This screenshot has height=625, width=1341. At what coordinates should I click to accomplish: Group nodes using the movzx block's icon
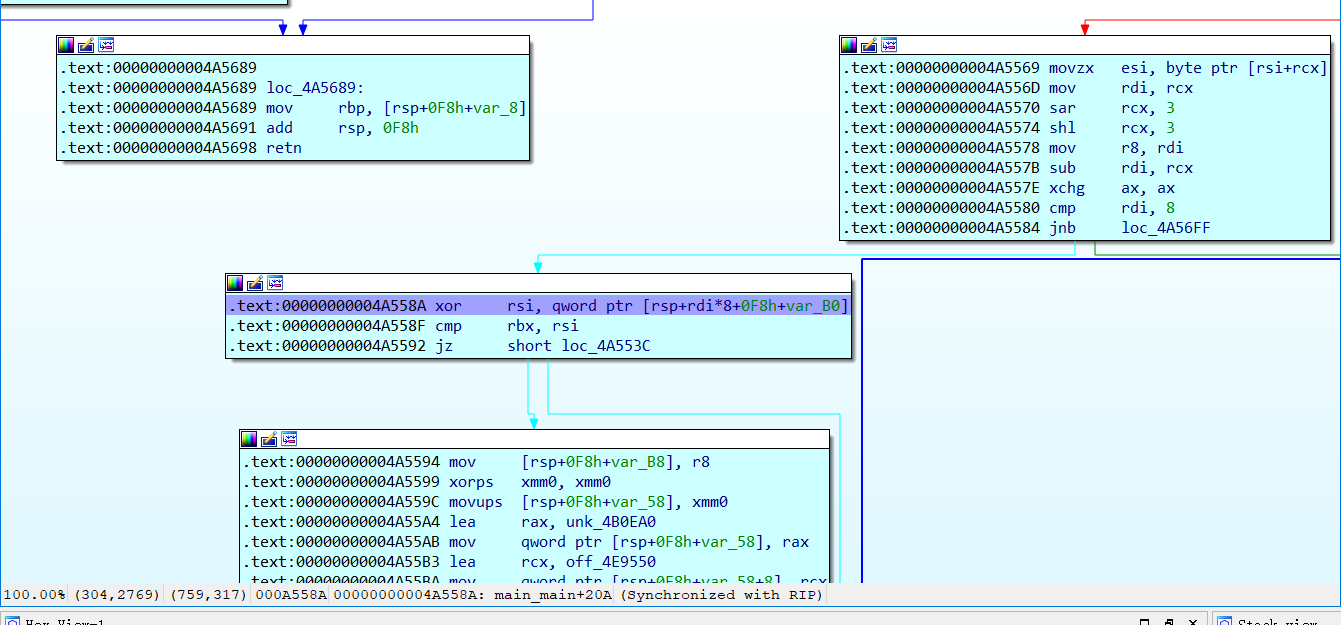(x=889, y=45)
